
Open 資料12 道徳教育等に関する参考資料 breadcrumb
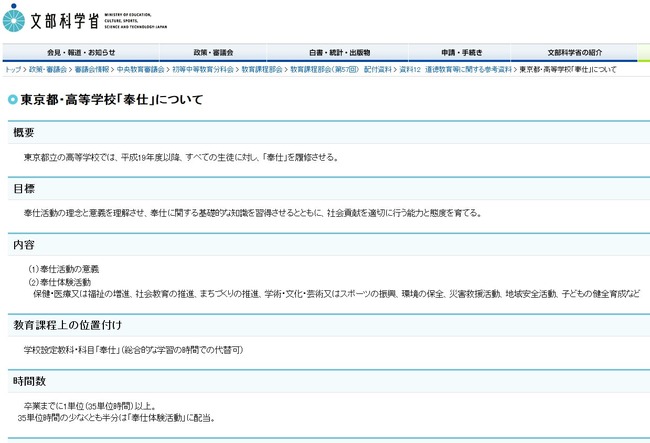(456, 70)
